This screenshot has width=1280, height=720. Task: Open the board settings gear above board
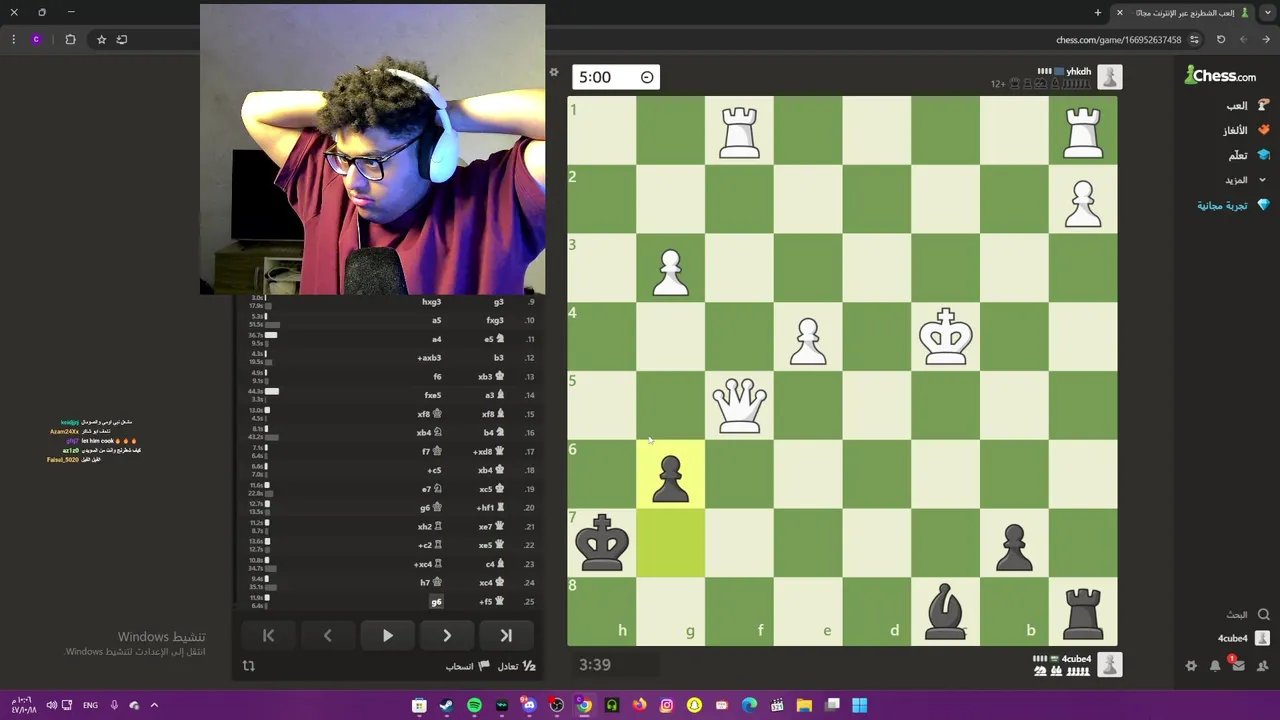553,72
